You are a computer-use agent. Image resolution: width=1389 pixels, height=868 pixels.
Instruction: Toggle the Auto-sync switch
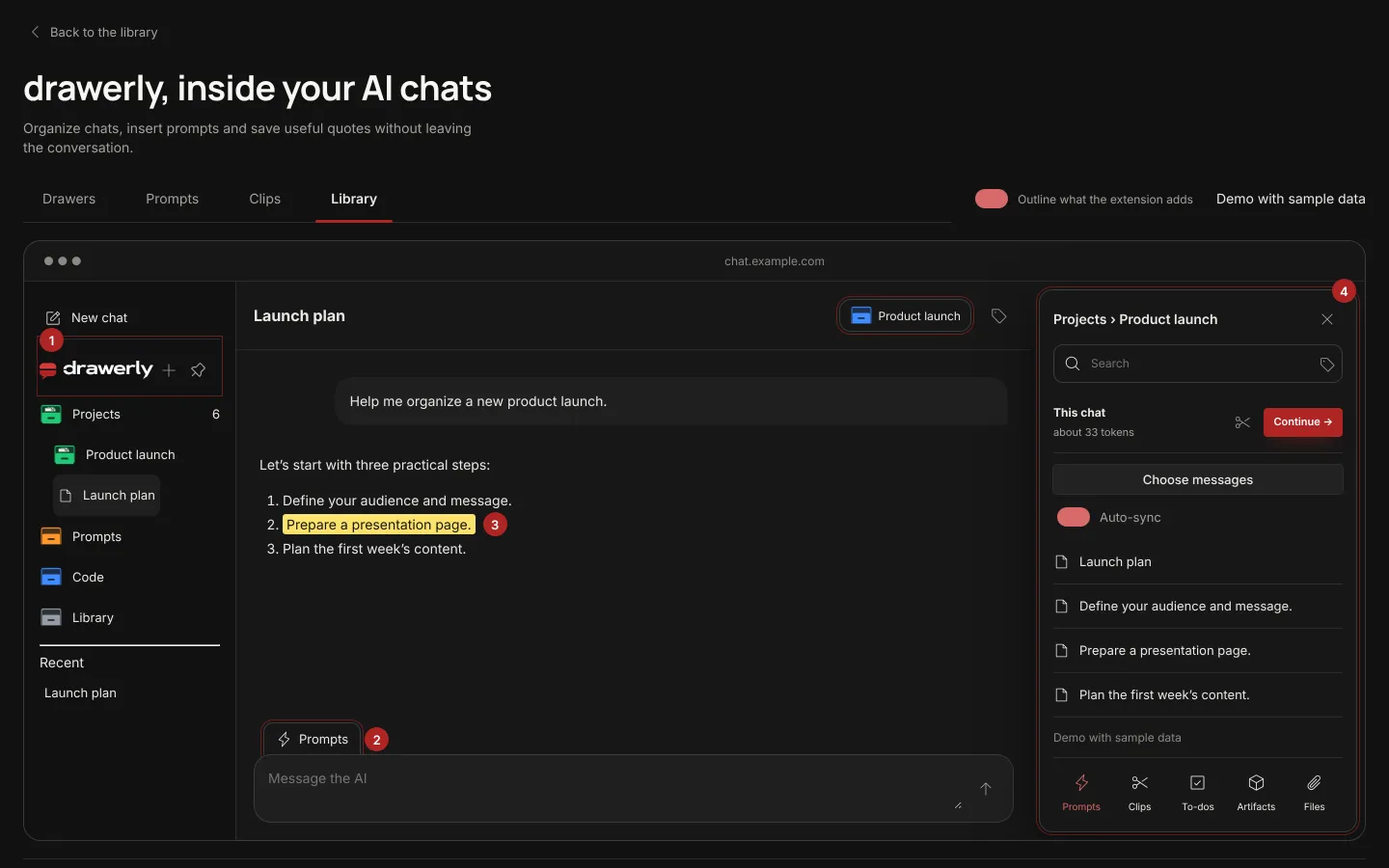point(1074,517)
